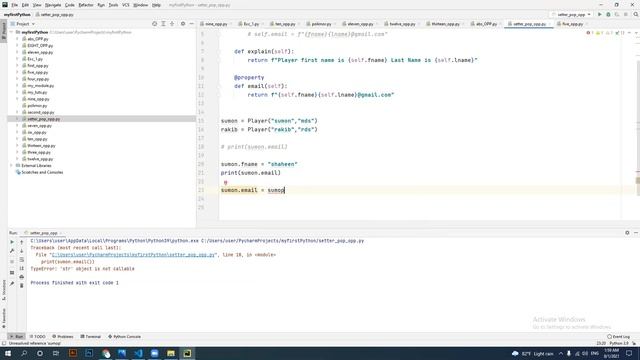Open the Problems tool window
Image resolution: width=640 pixels, height=360 pixels.
(62, 337)
